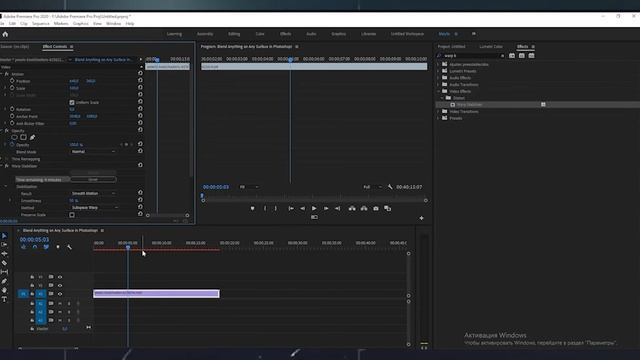Step back one frame
The image size is (640, 360).
(302, 209)
